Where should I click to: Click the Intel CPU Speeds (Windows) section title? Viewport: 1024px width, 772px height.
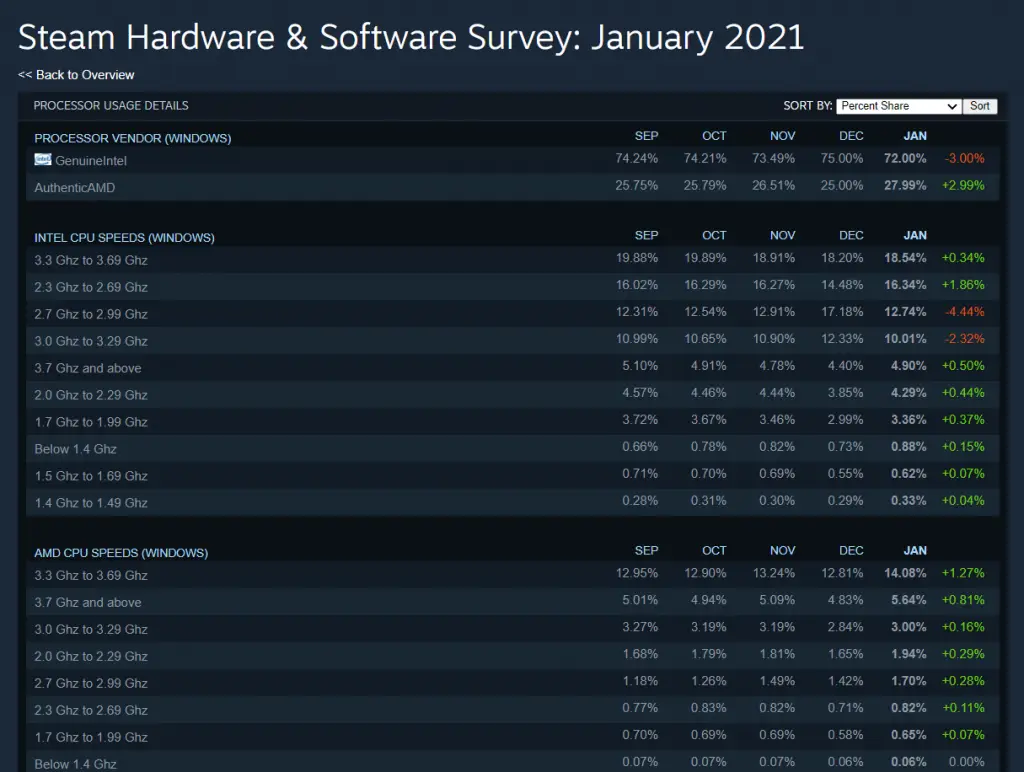pos(124,238)
